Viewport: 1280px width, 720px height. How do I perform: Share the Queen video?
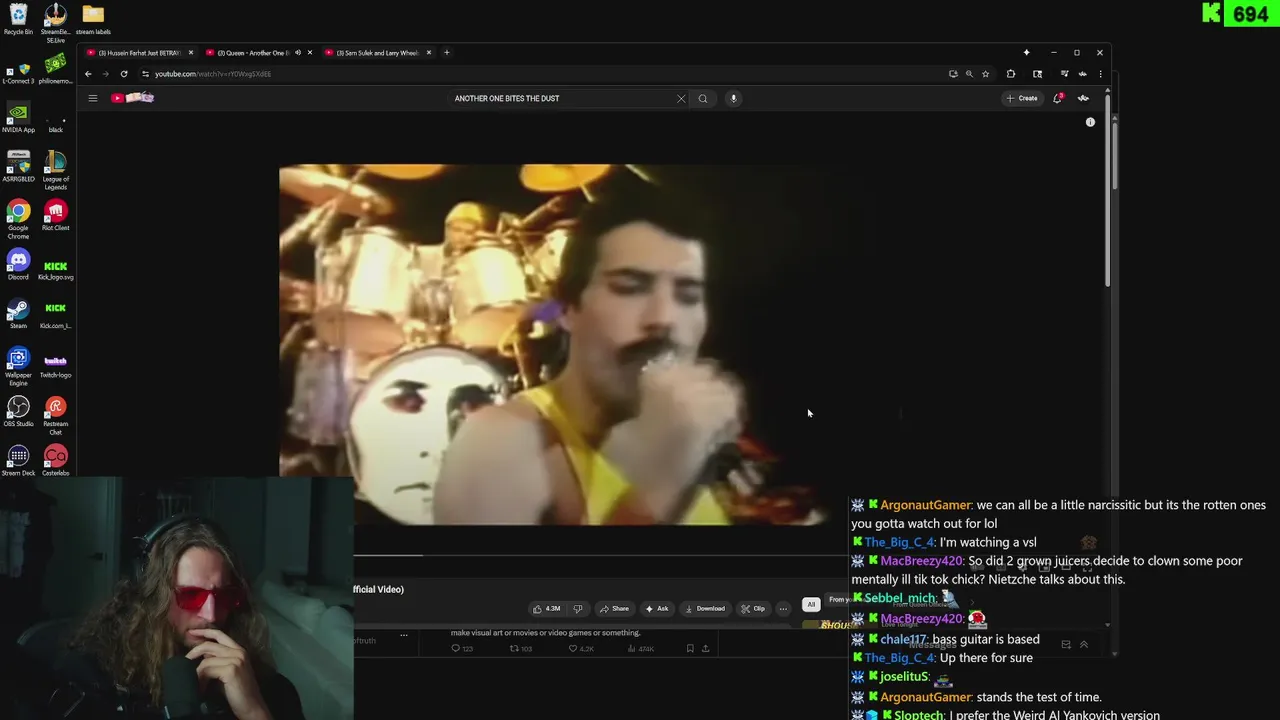pos(614,608)
